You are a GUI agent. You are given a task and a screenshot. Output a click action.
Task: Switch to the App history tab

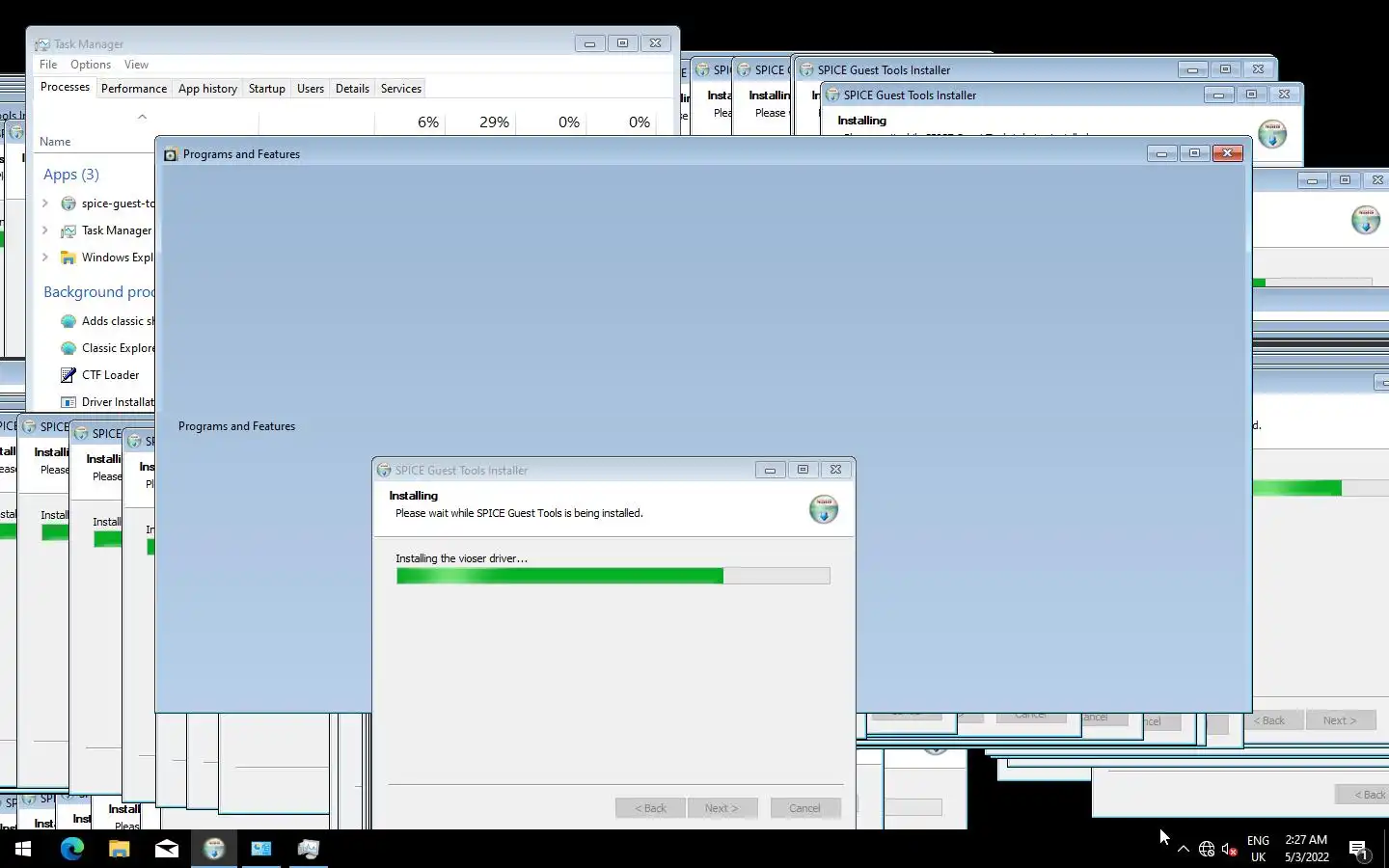207,88
